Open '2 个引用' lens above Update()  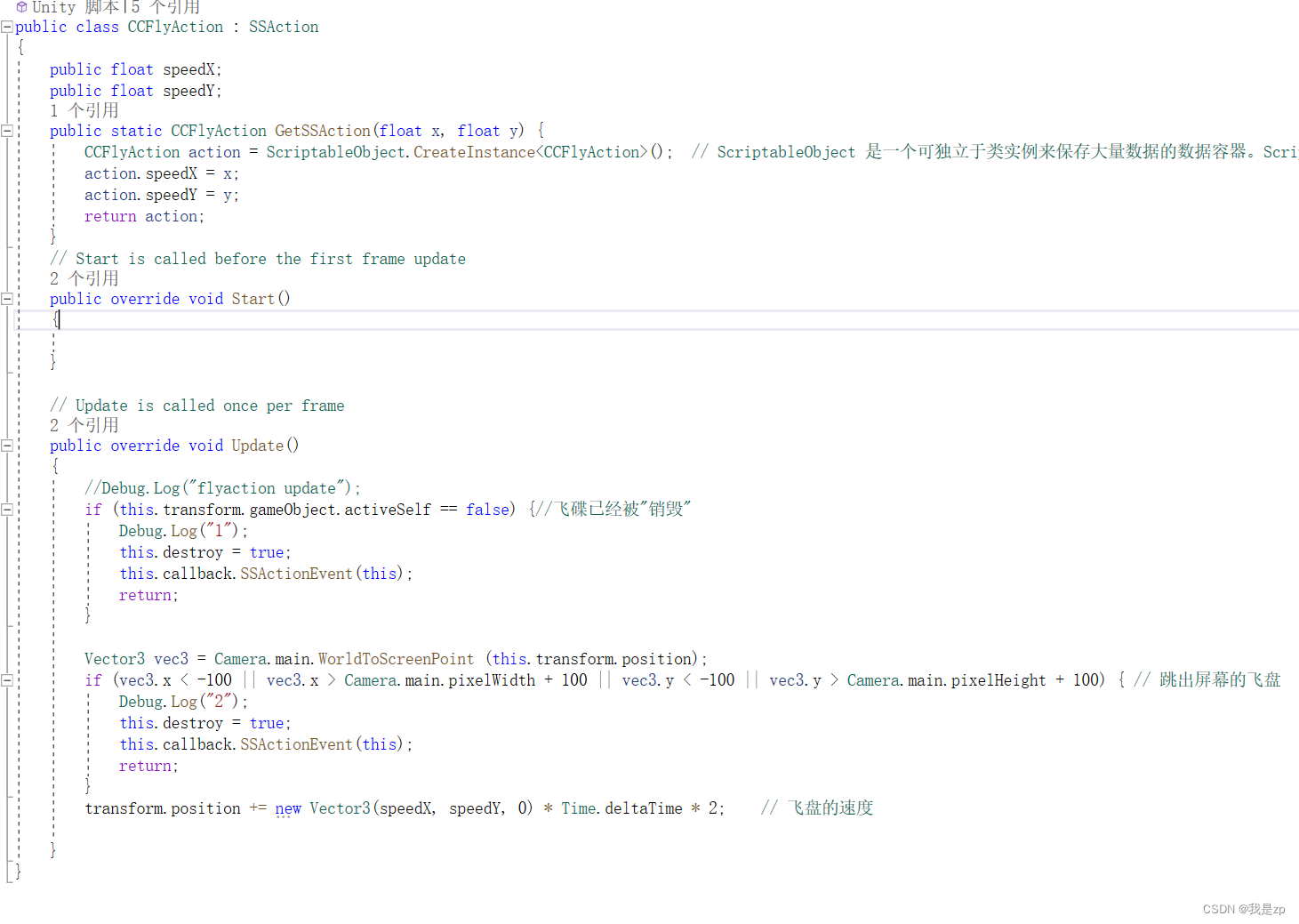pyautogui.click(x=84, y=425)
